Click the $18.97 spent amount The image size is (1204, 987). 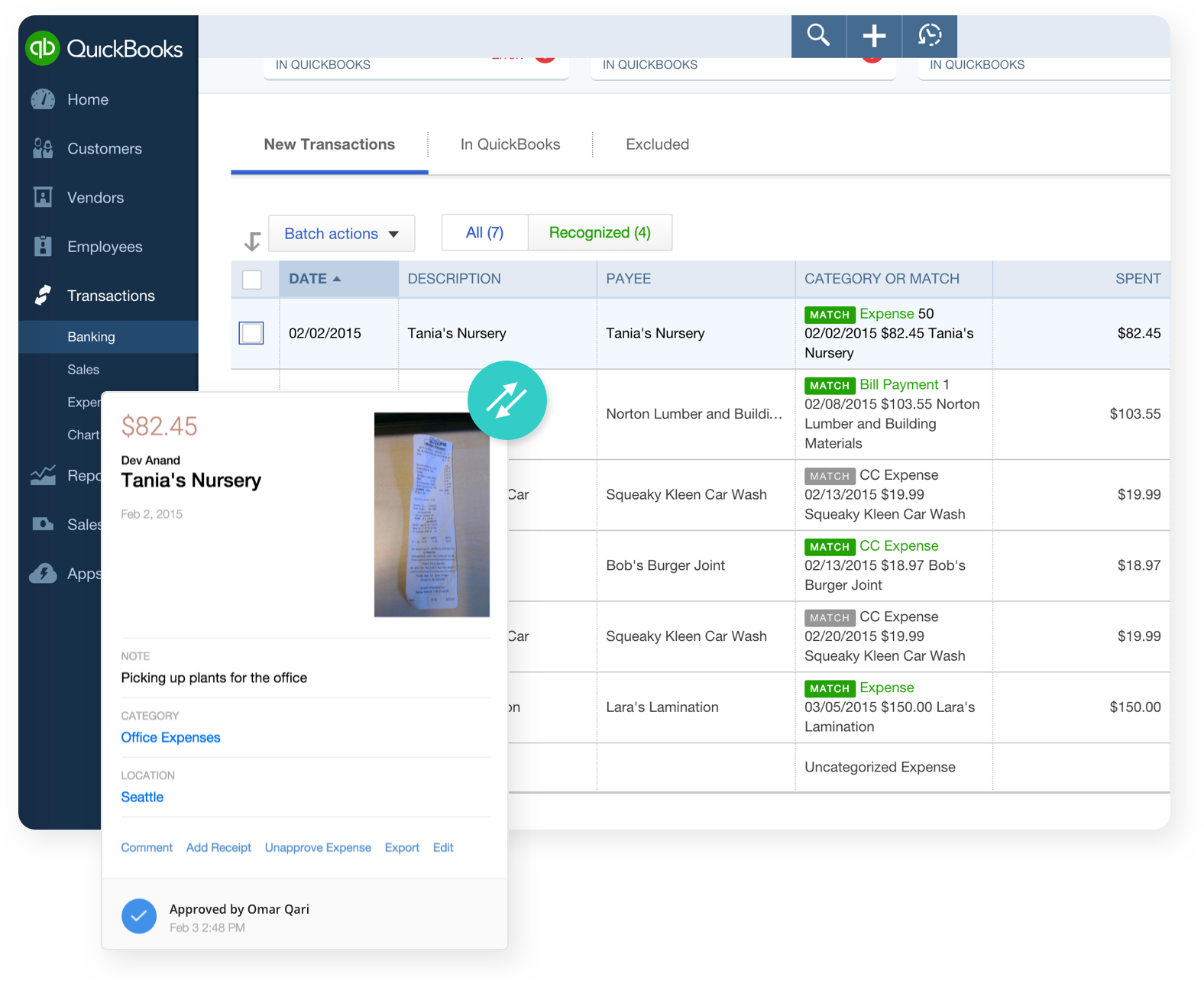tap(1139, 565)
